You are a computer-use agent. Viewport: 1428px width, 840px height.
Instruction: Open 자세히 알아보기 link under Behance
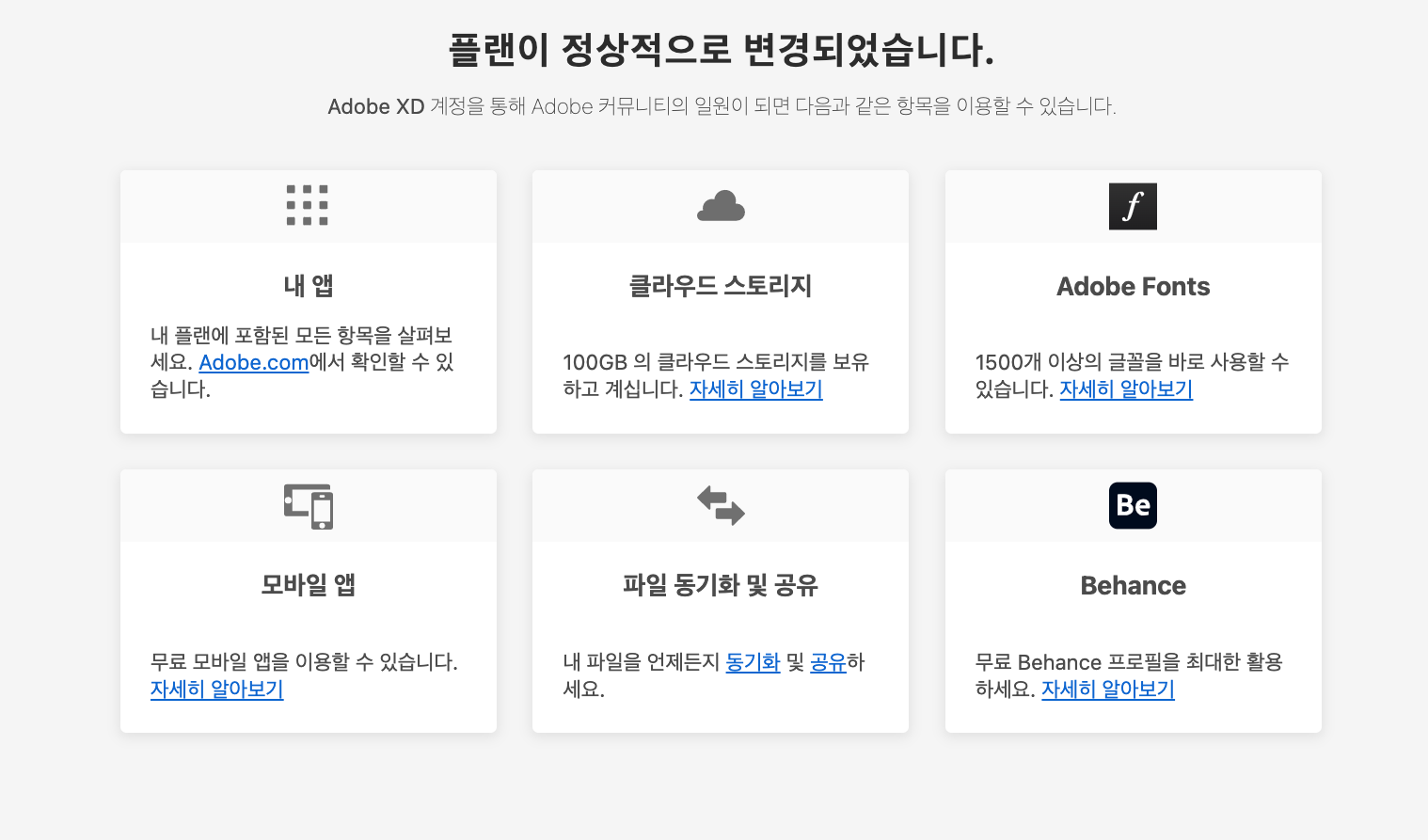[x=1108, y=689]
